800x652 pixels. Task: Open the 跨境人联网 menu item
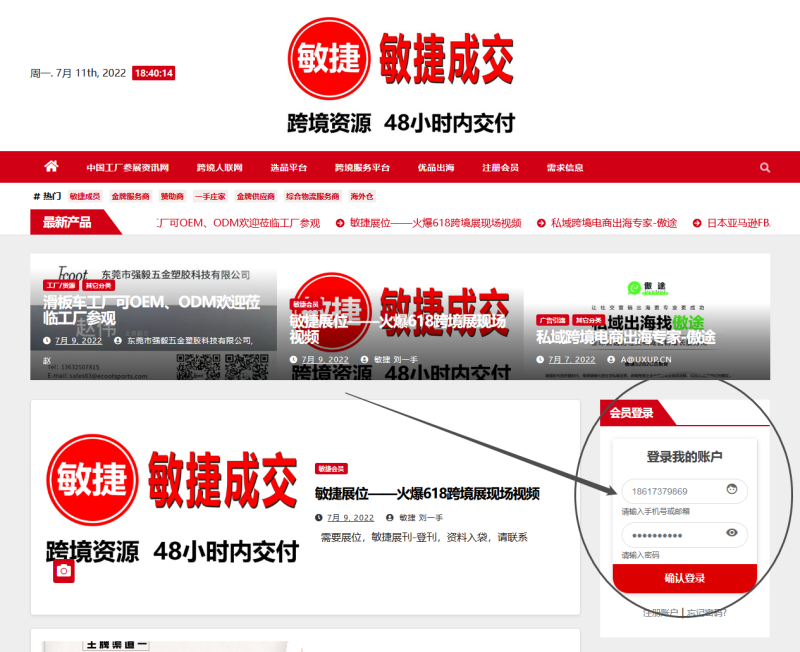point(219,167)
